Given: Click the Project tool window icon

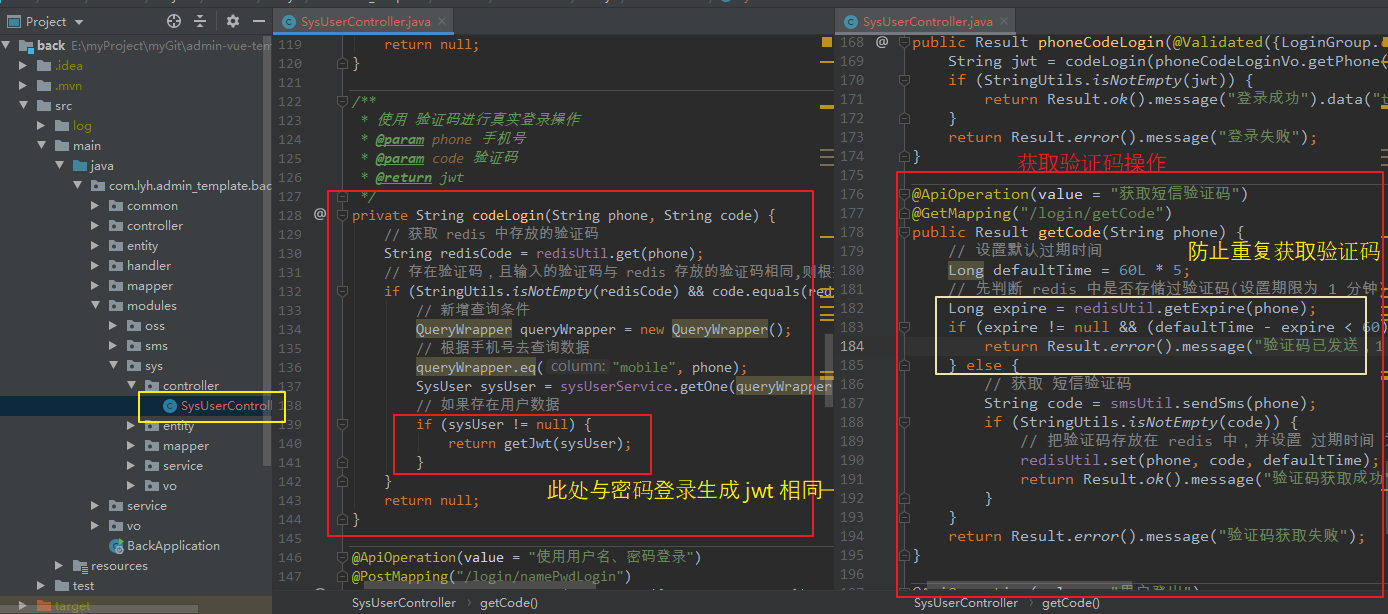Looking at the screenshot, I should point(12,21).
